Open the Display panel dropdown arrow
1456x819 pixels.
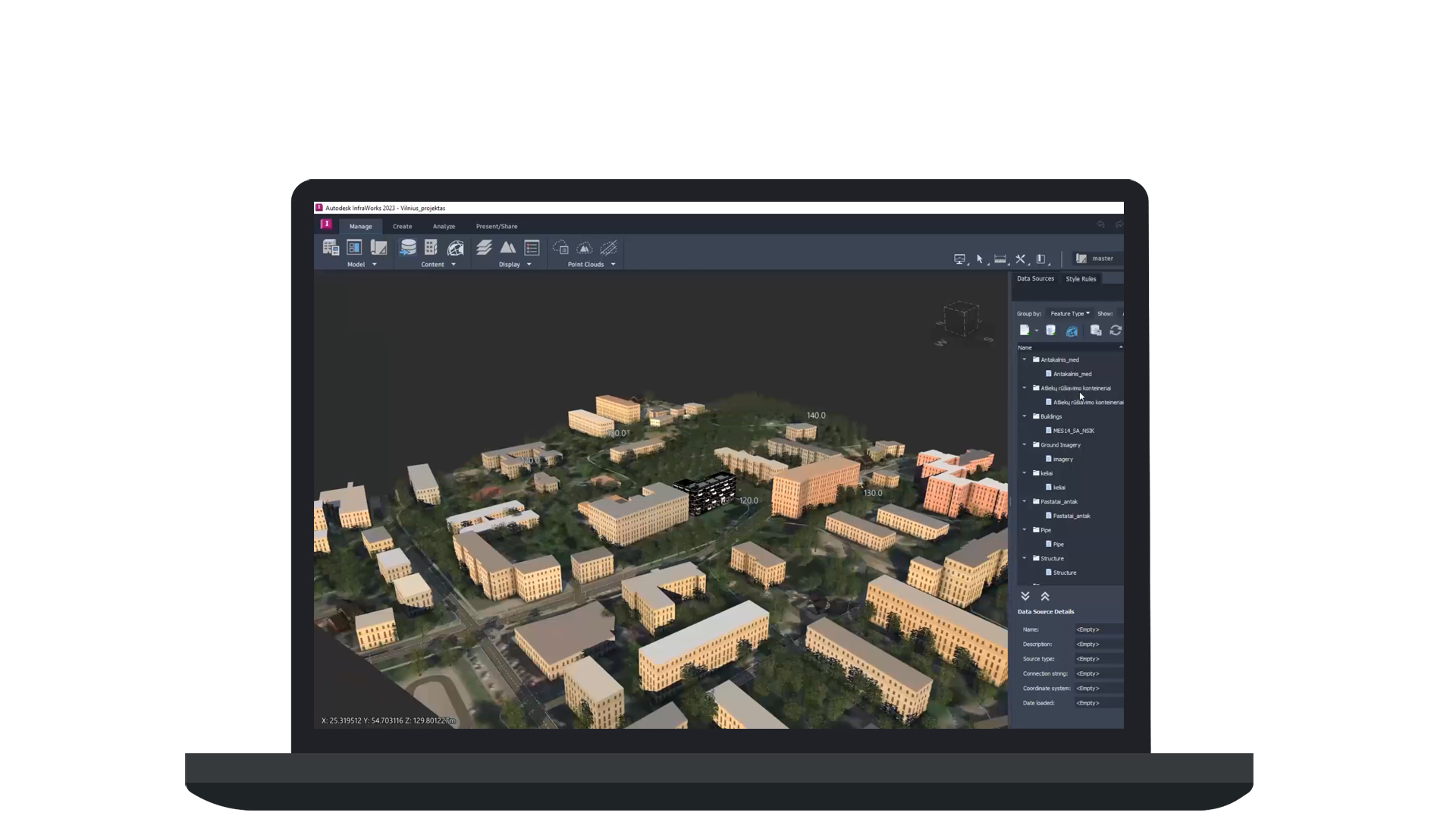click(x=529, y=265)
